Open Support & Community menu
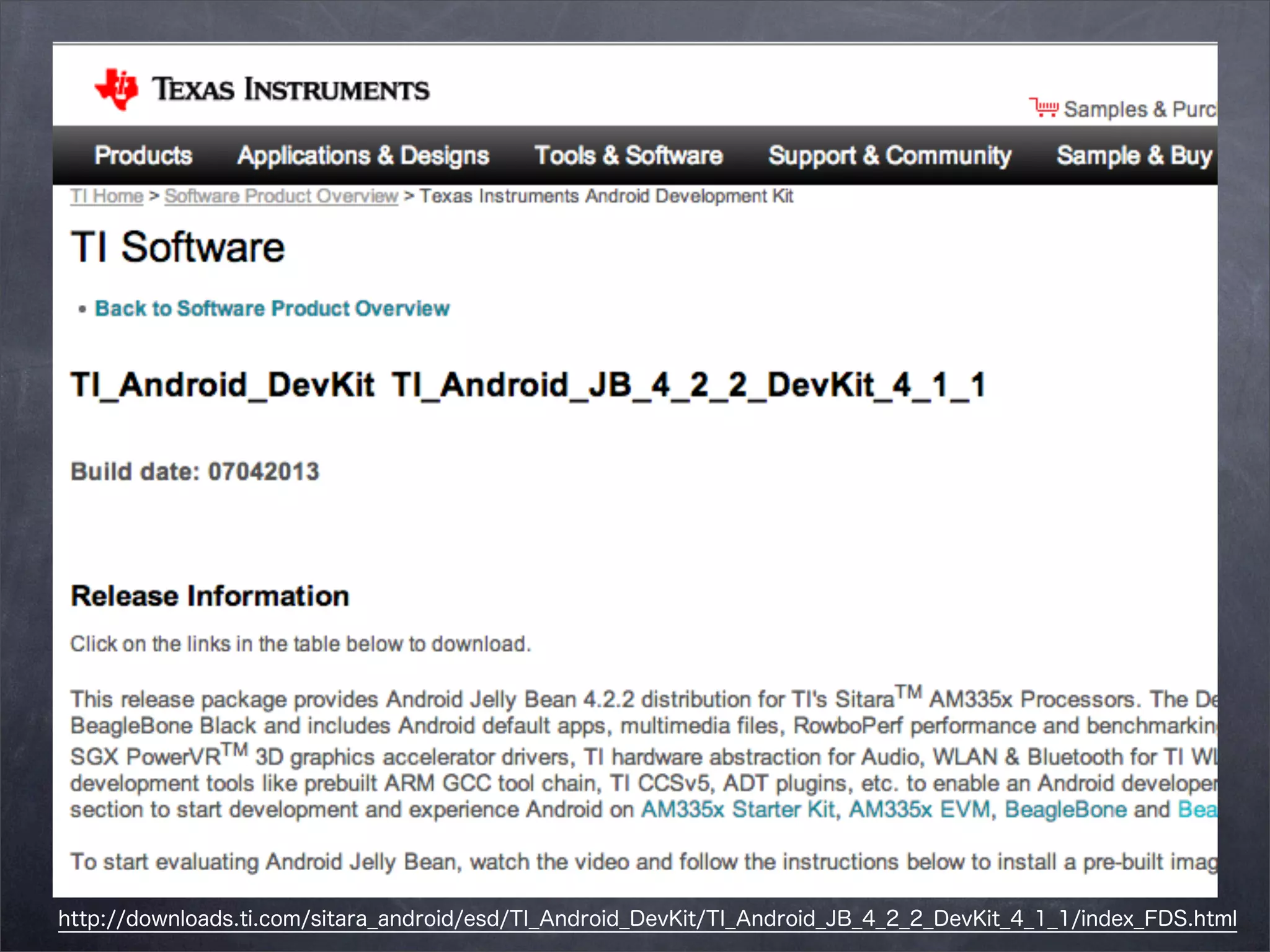 pos(890,156)
